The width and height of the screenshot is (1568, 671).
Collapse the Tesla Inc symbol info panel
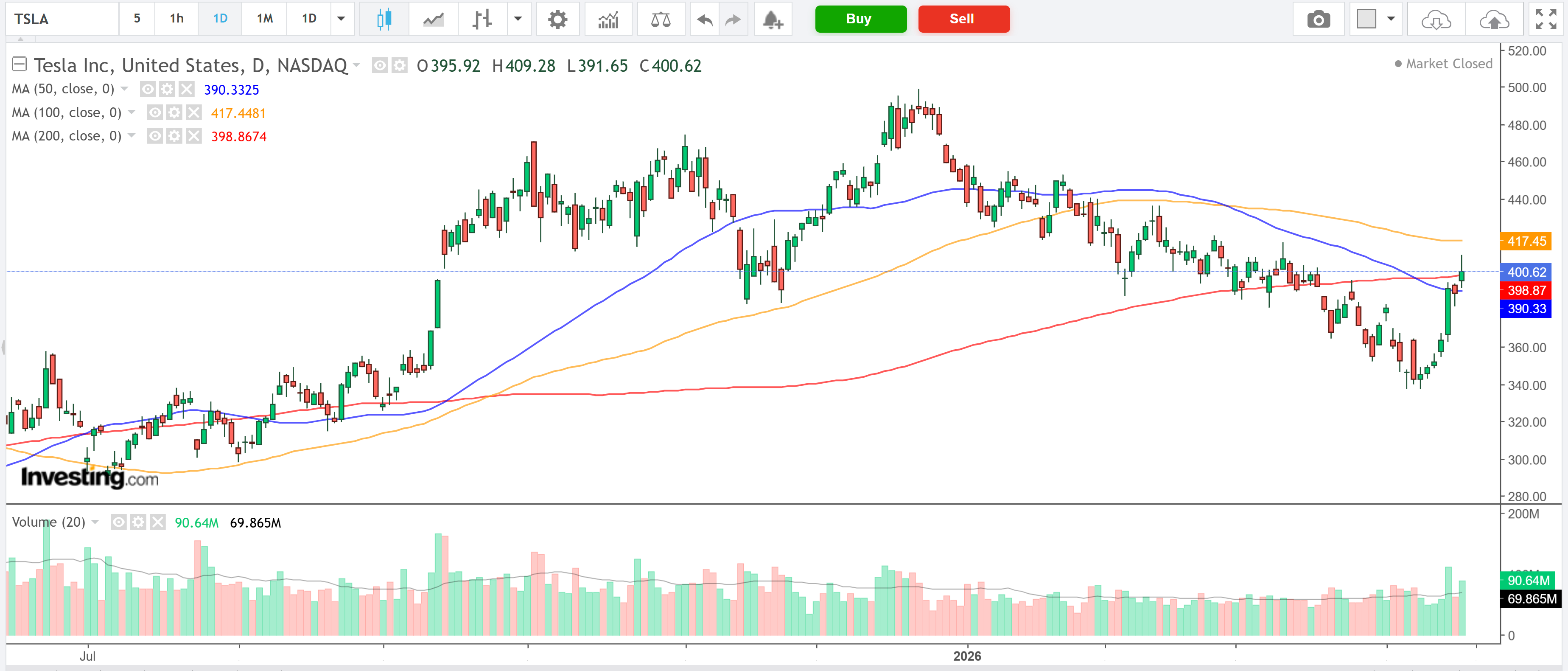tap(20, 65)
